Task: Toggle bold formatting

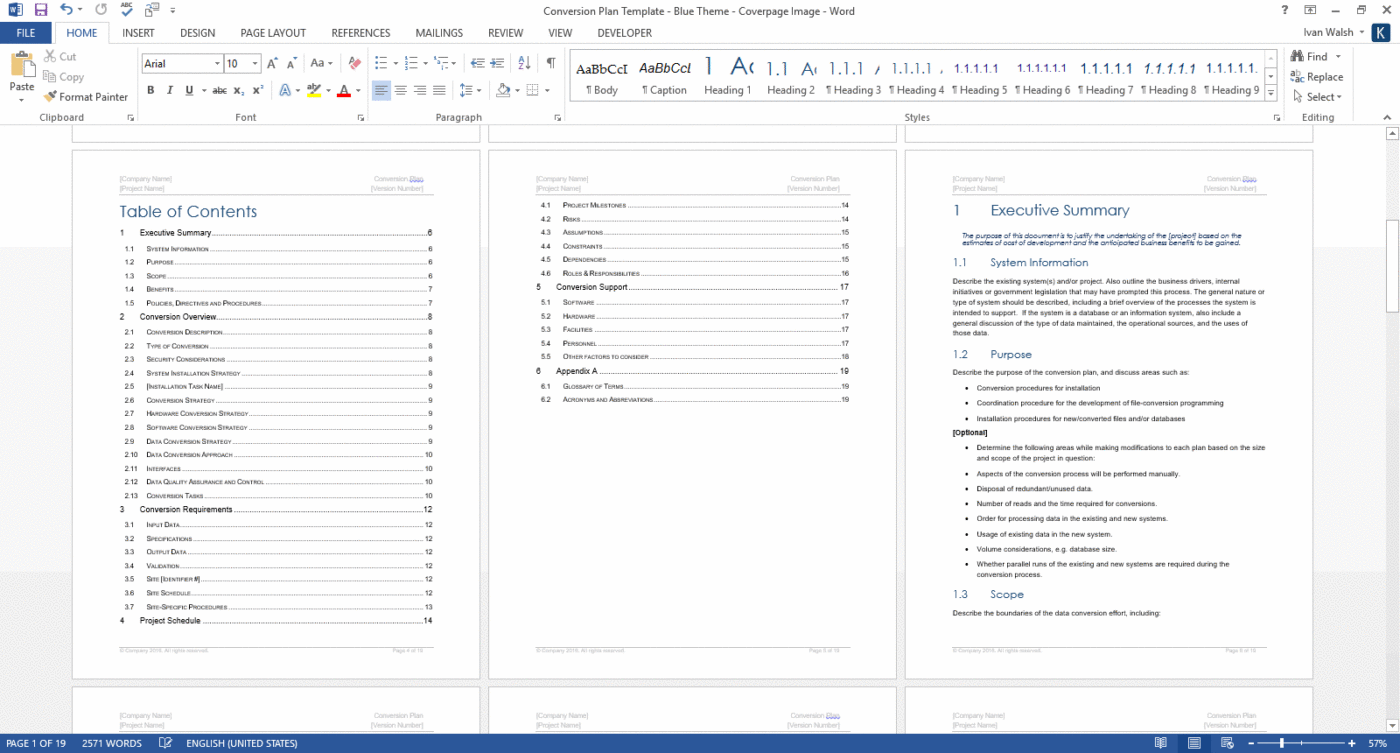Action: pyautogui.click(x=151, y=90)
